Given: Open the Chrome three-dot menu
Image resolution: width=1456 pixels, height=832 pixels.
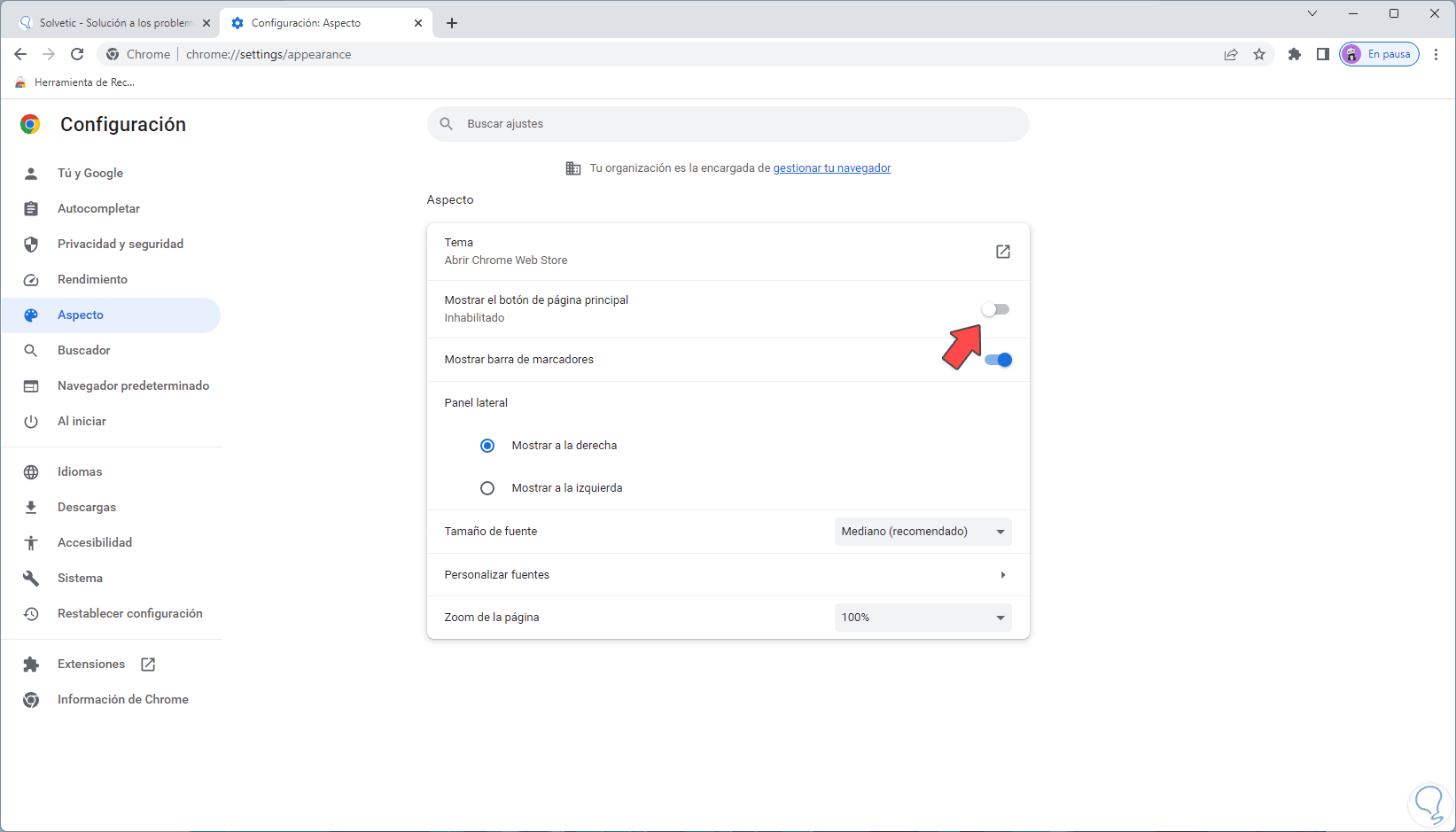Looking at the screenshot, I should coord(1436,54).
